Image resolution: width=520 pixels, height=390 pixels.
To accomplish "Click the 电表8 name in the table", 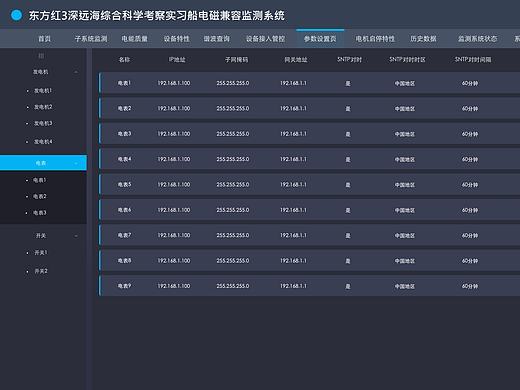I will (124, 261).
